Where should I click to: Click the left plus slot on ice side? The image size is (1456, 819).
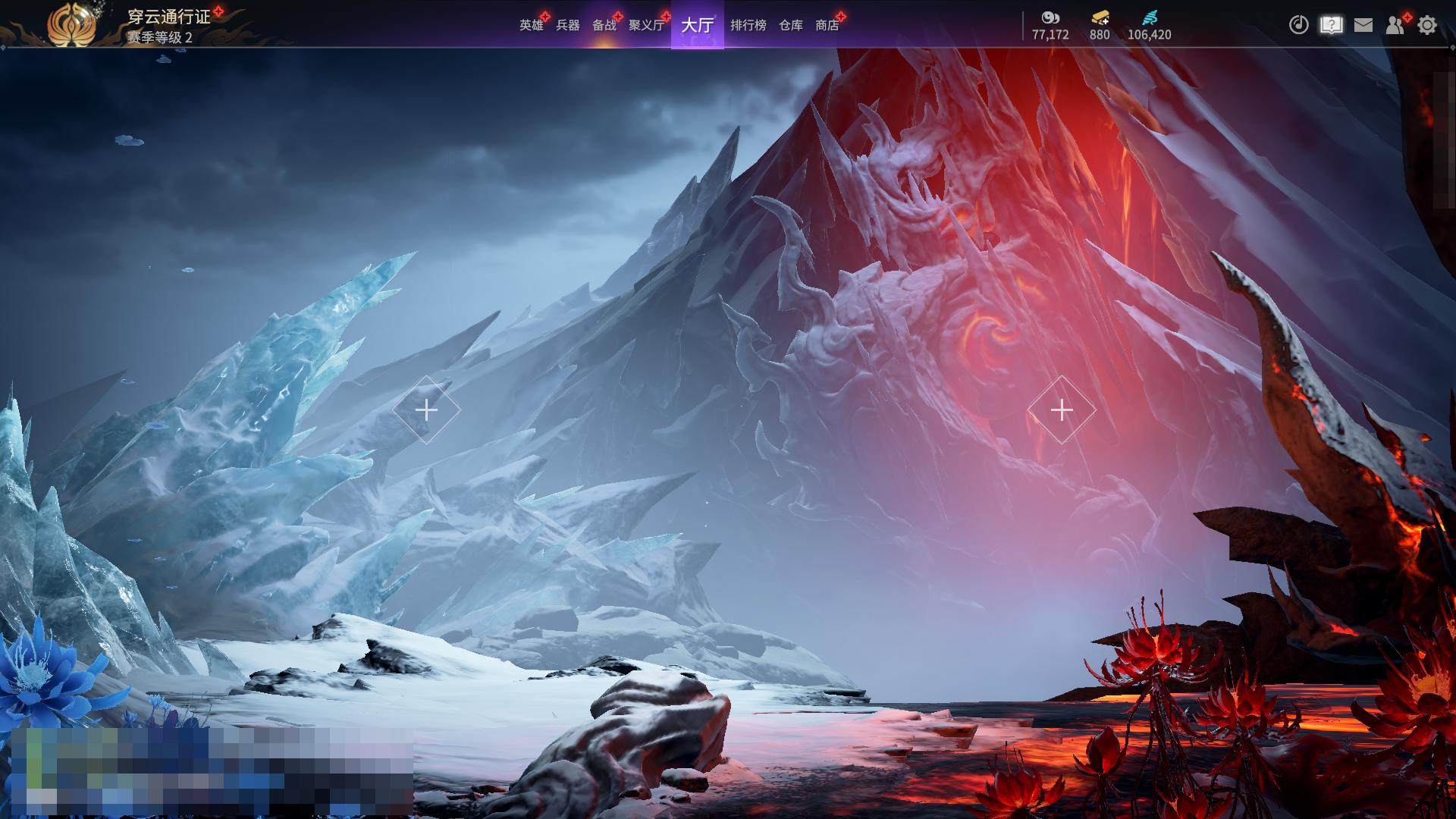426,410
